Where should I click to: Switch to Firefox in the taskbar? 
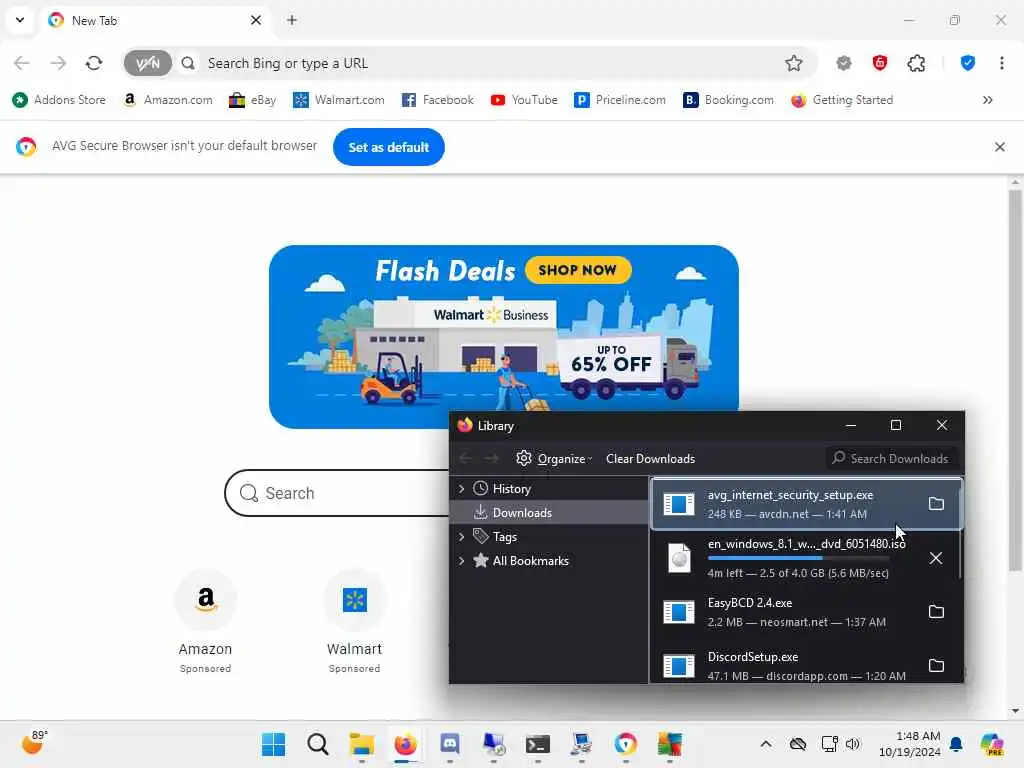(x=406, y=744)
